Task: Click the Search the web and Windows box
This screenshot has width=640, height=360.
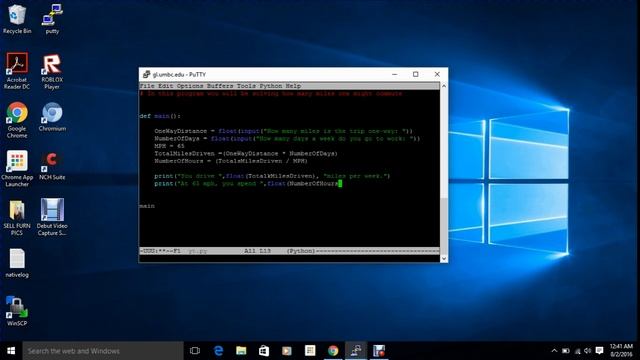Action: point(103,351)
